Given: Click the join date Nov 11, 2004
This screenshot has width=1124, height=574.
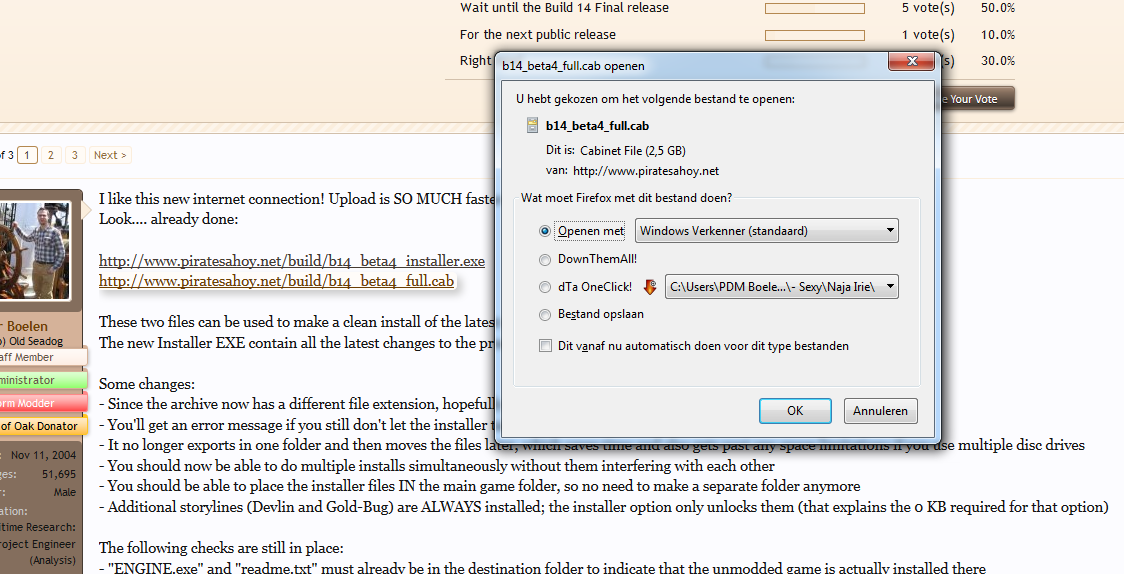Looking at the screenshot, I should click(x=43, y=455).
